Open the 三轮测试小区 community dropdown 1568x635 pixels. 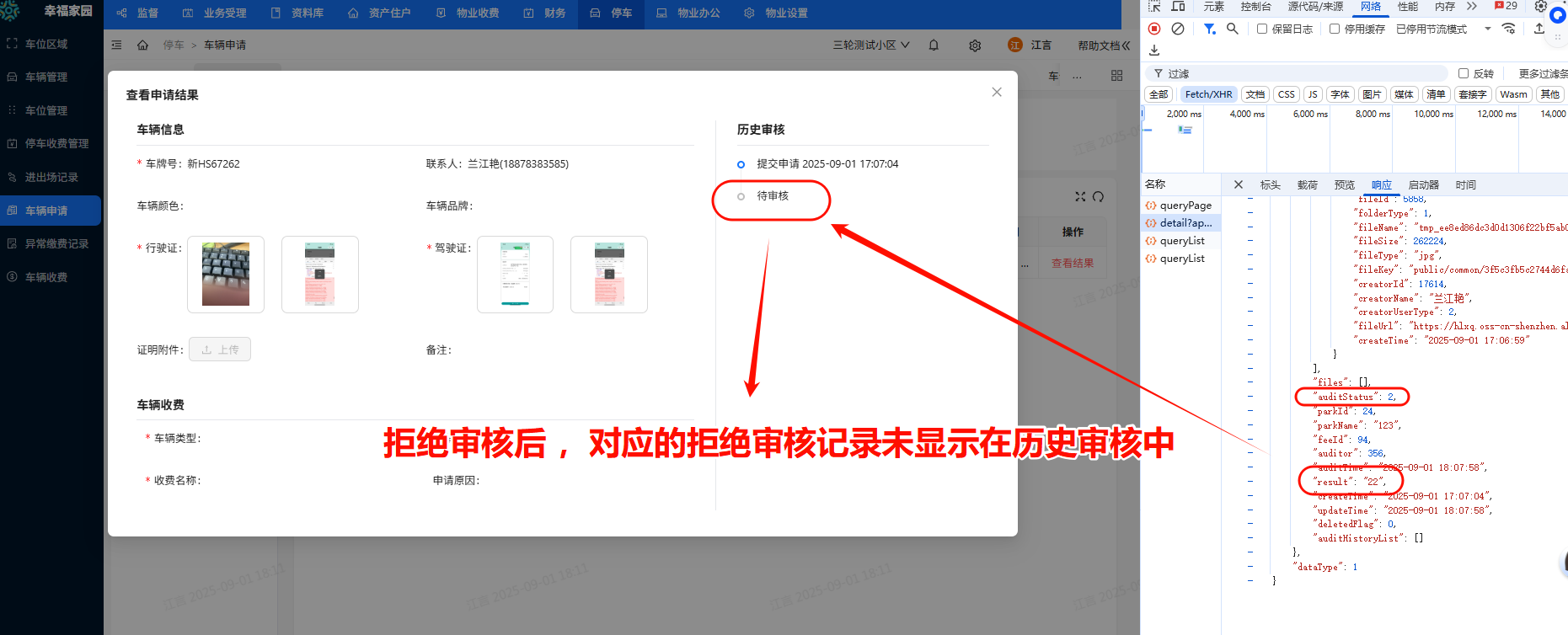pyautogui.click(x=871, y=45)
